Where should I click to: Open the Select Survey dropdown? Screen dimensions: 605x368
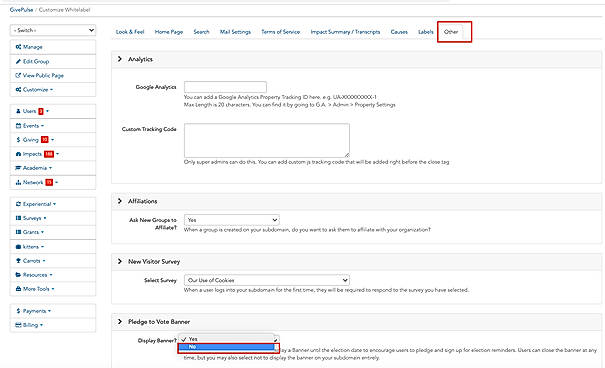[x=267, y=280]
